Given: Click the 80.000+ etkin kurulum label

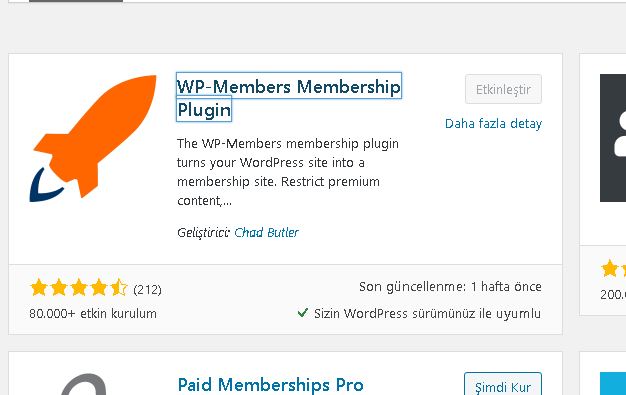Looking at the screenshot, I should tap(93, 314).
